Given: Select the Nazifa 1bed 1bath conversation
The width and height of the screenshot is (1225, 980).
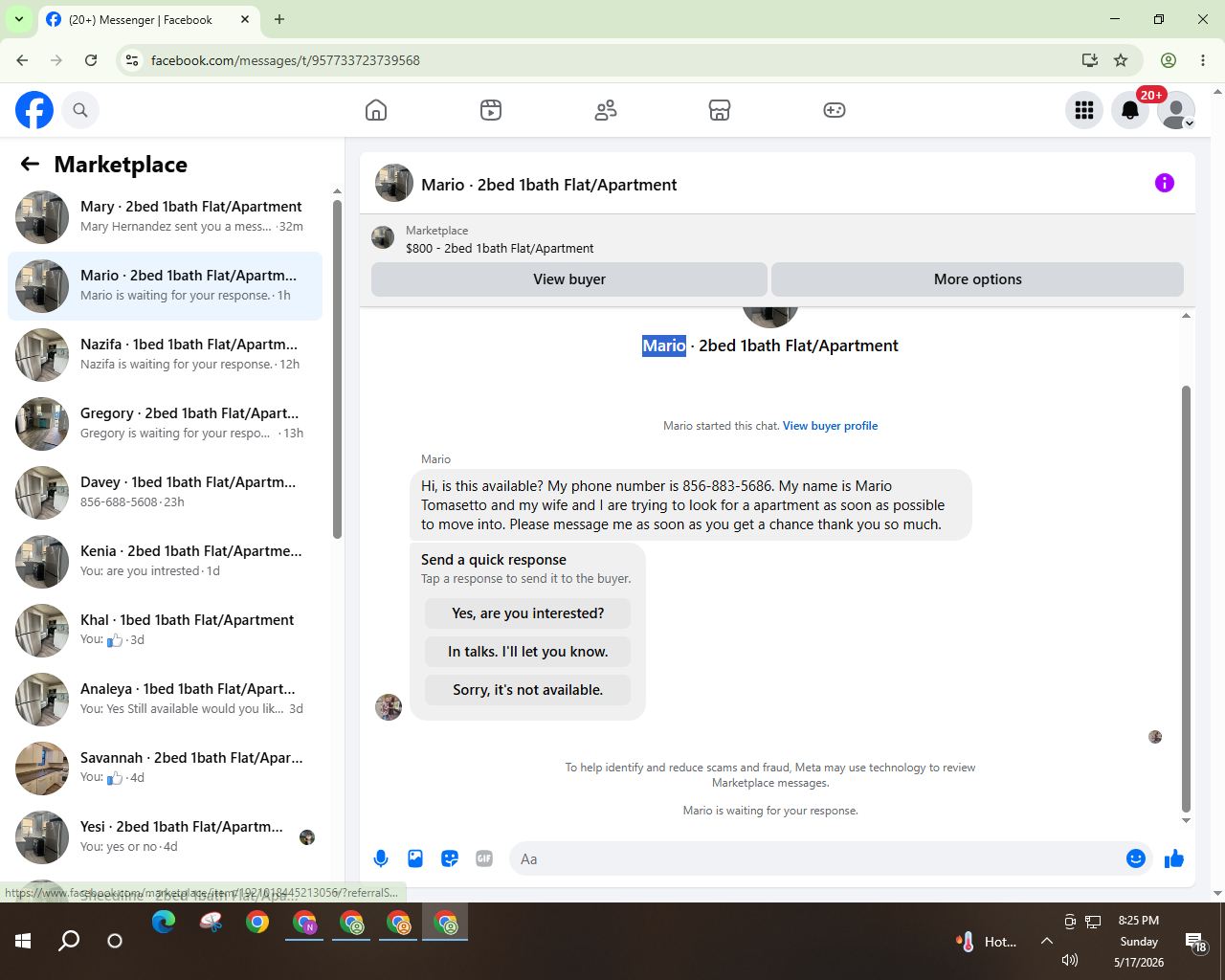Looking at the screenshot, I should point(165,355).
